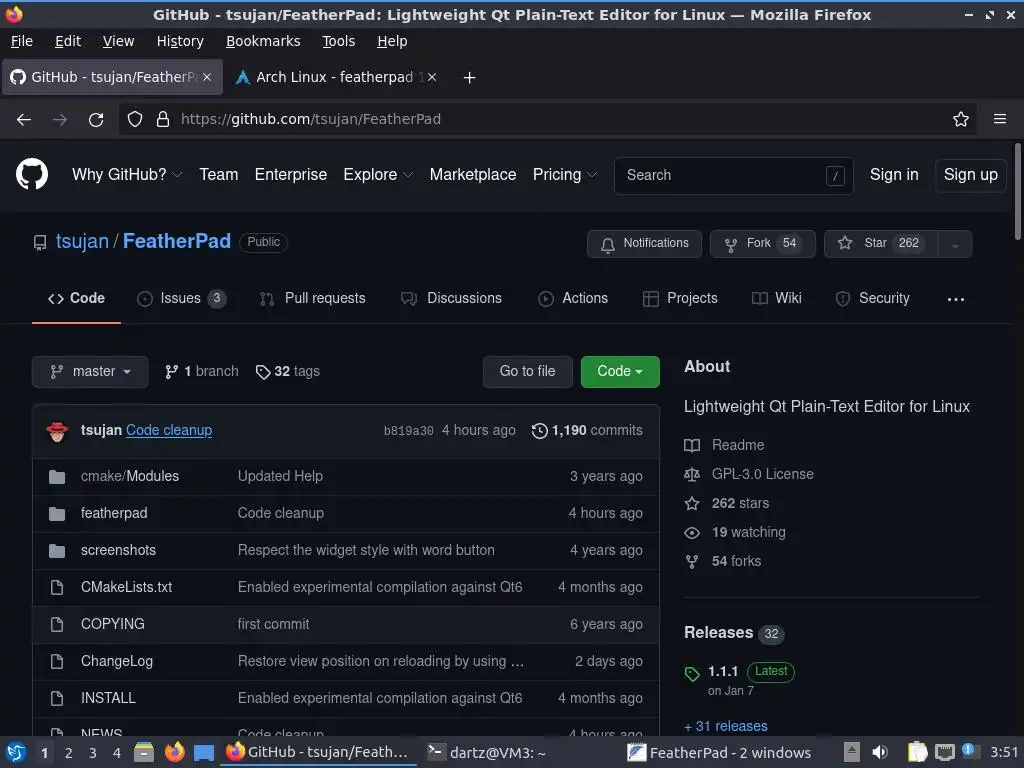
Task: Click the file icon for COPYING
Action: pos(57,624)
